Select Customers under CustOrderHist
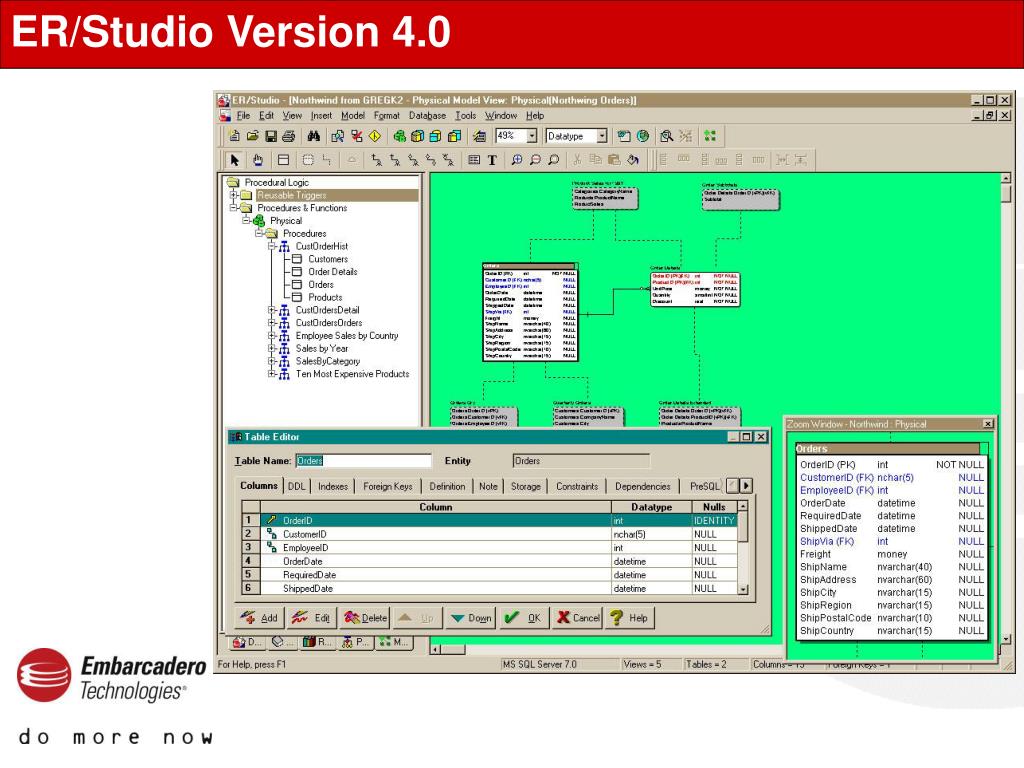 (328, 259)
